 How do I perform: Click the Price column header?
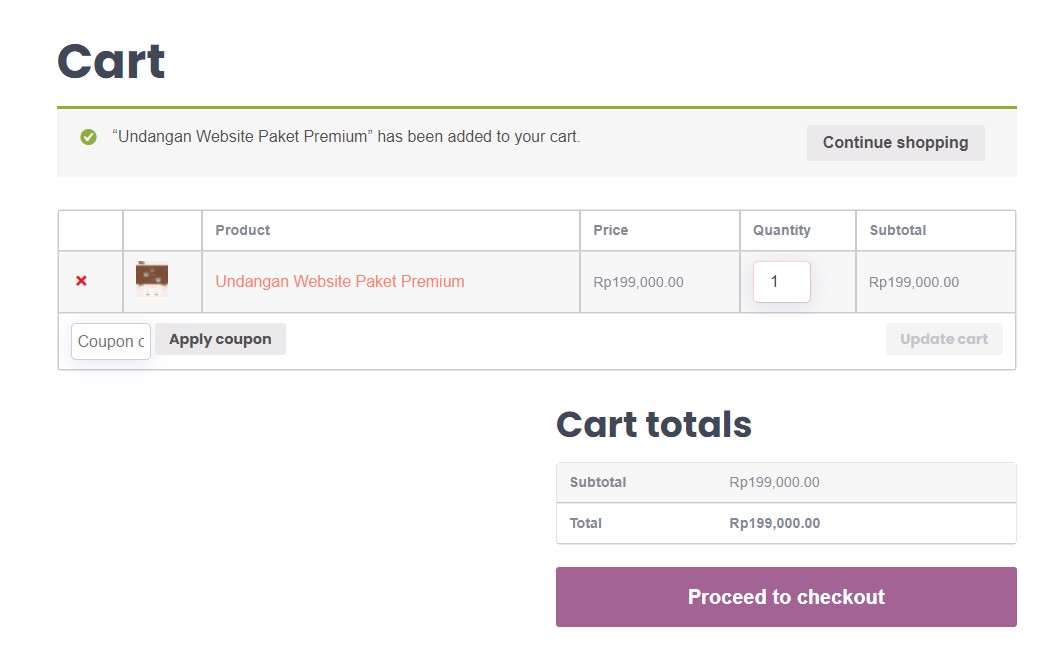611,230
